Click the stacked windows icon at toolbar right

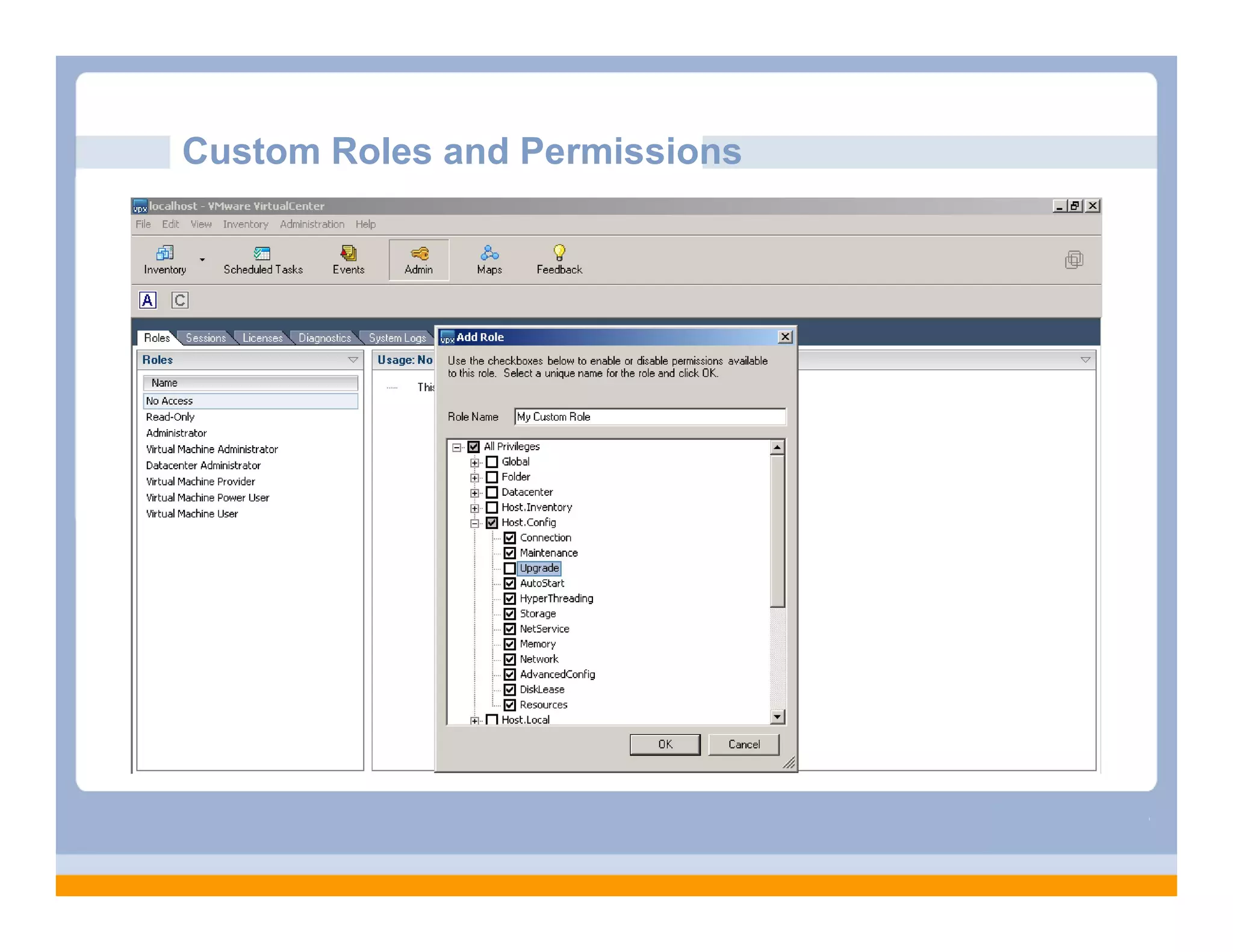point(1074,260)
